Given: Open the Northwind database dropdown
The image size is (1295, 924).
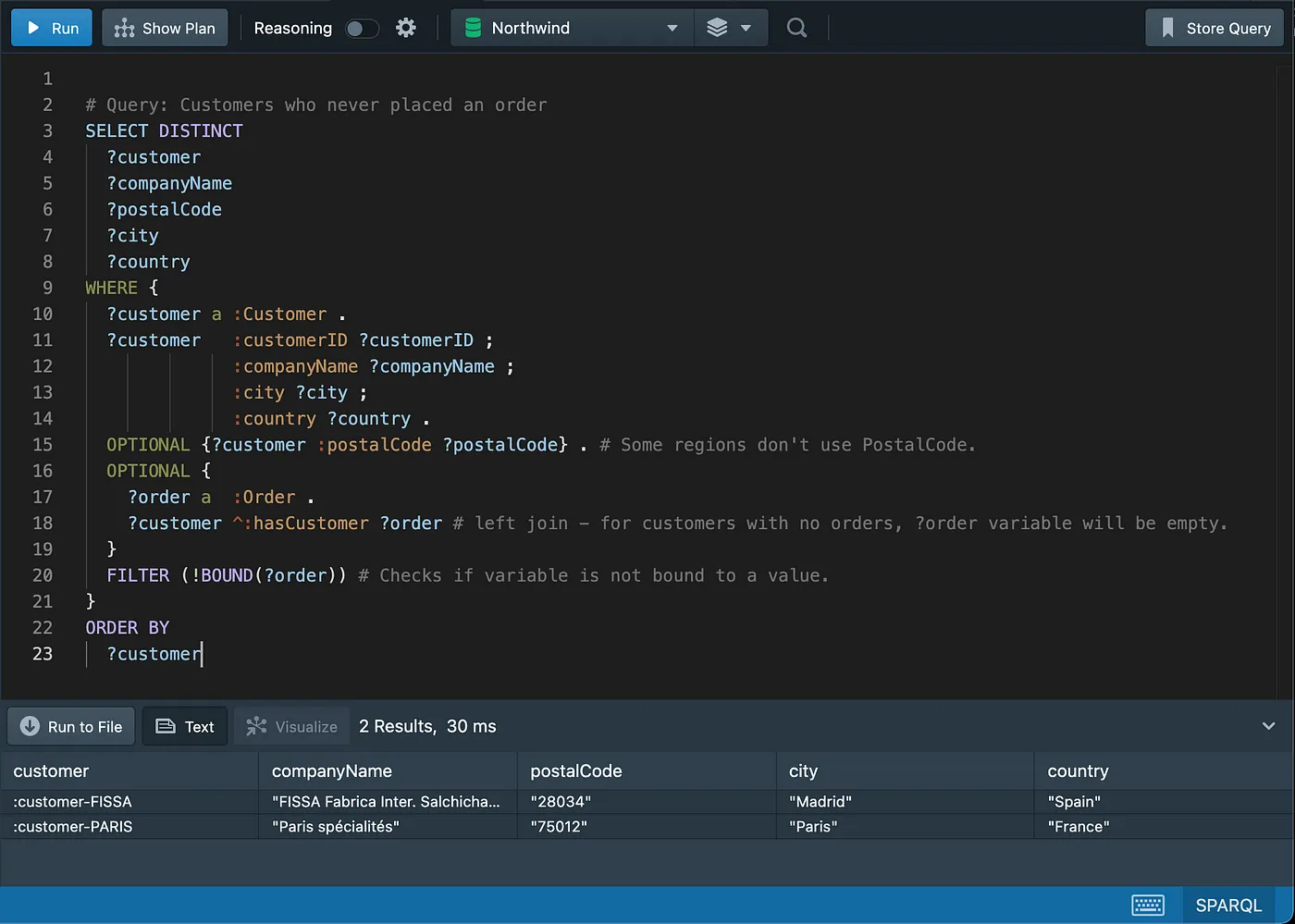Looking at the screenshot, I should [572, 28].
